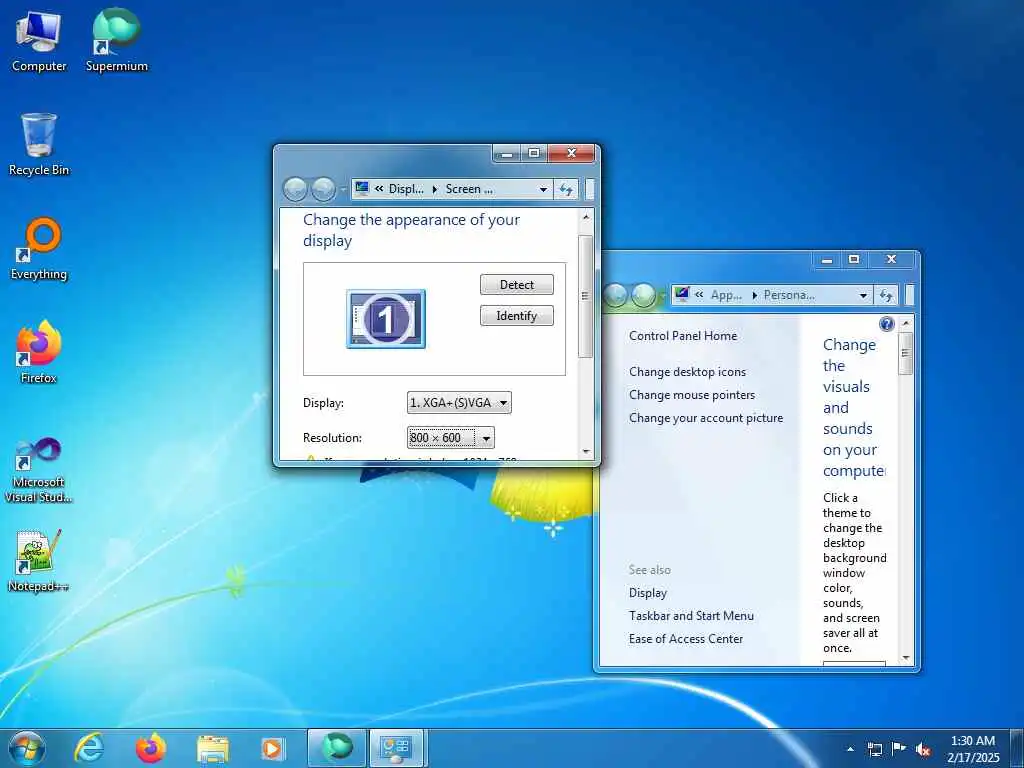Click breadcrumb arrow before Persona... segment
The height and width of the screenshot is (768, 1024).
click(755, 295)
